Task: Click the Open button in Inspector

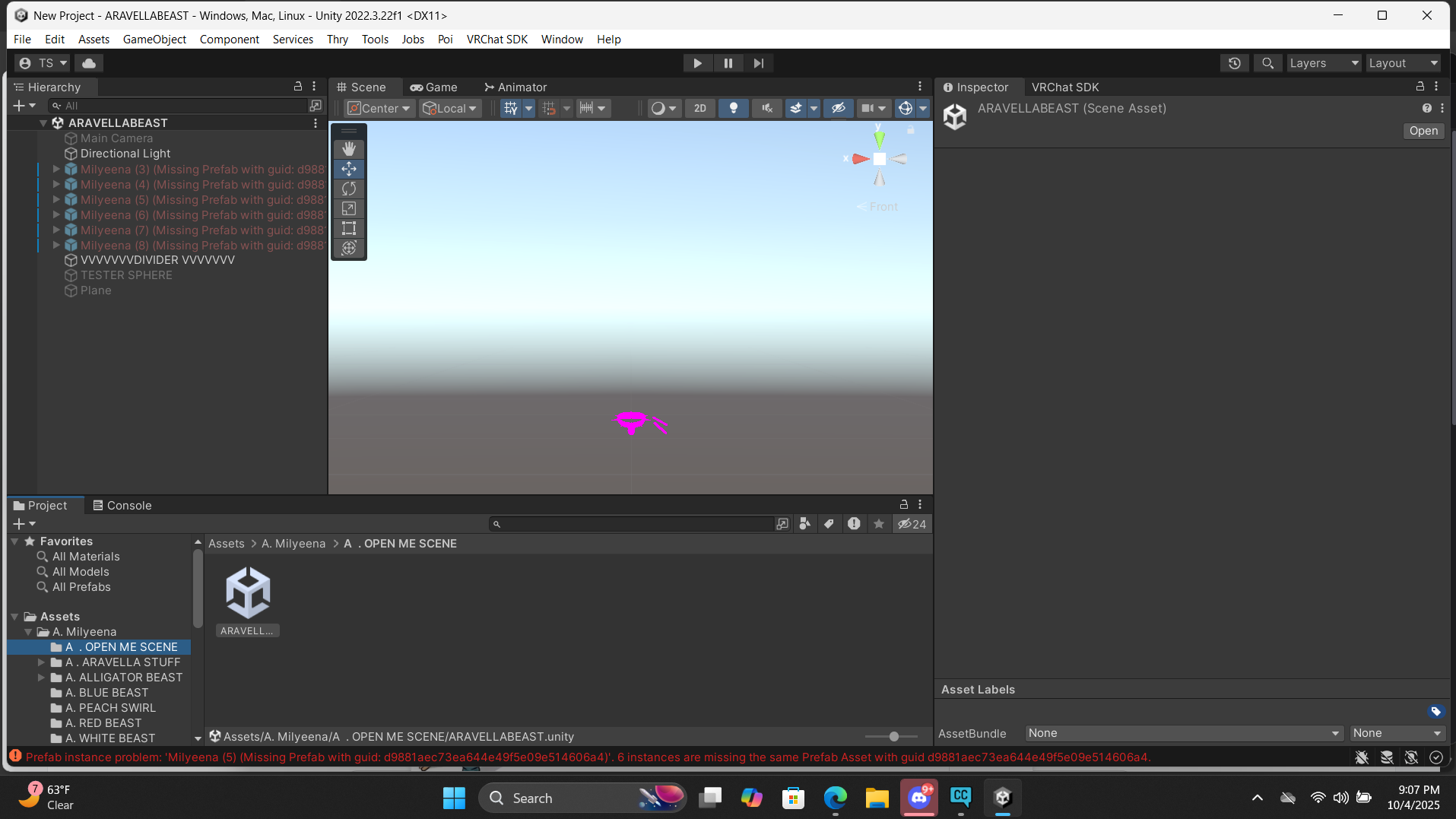Action: pos(1423,131)
